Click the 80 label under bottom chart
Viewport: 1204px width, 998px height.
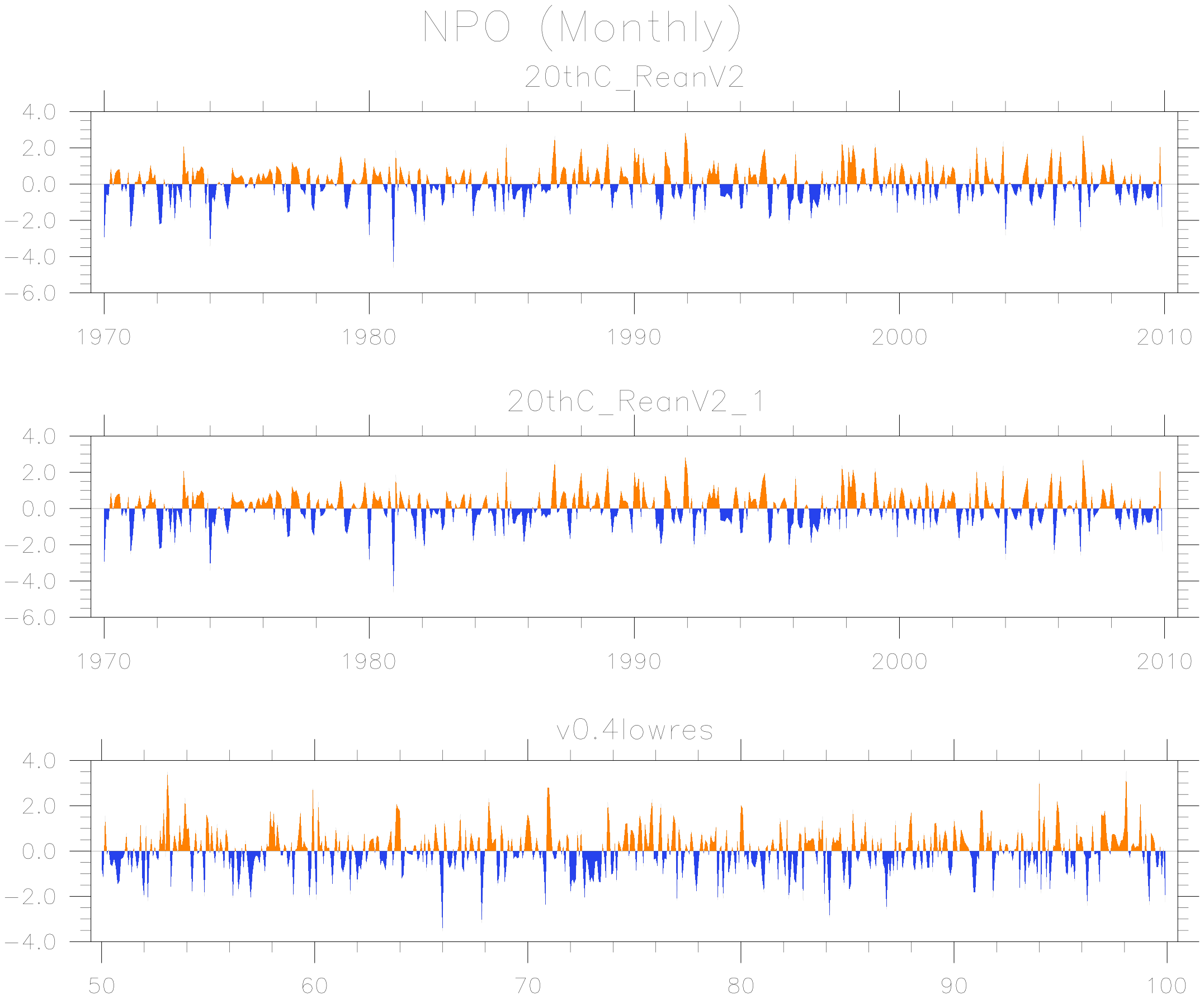click(x=741, y=986)
